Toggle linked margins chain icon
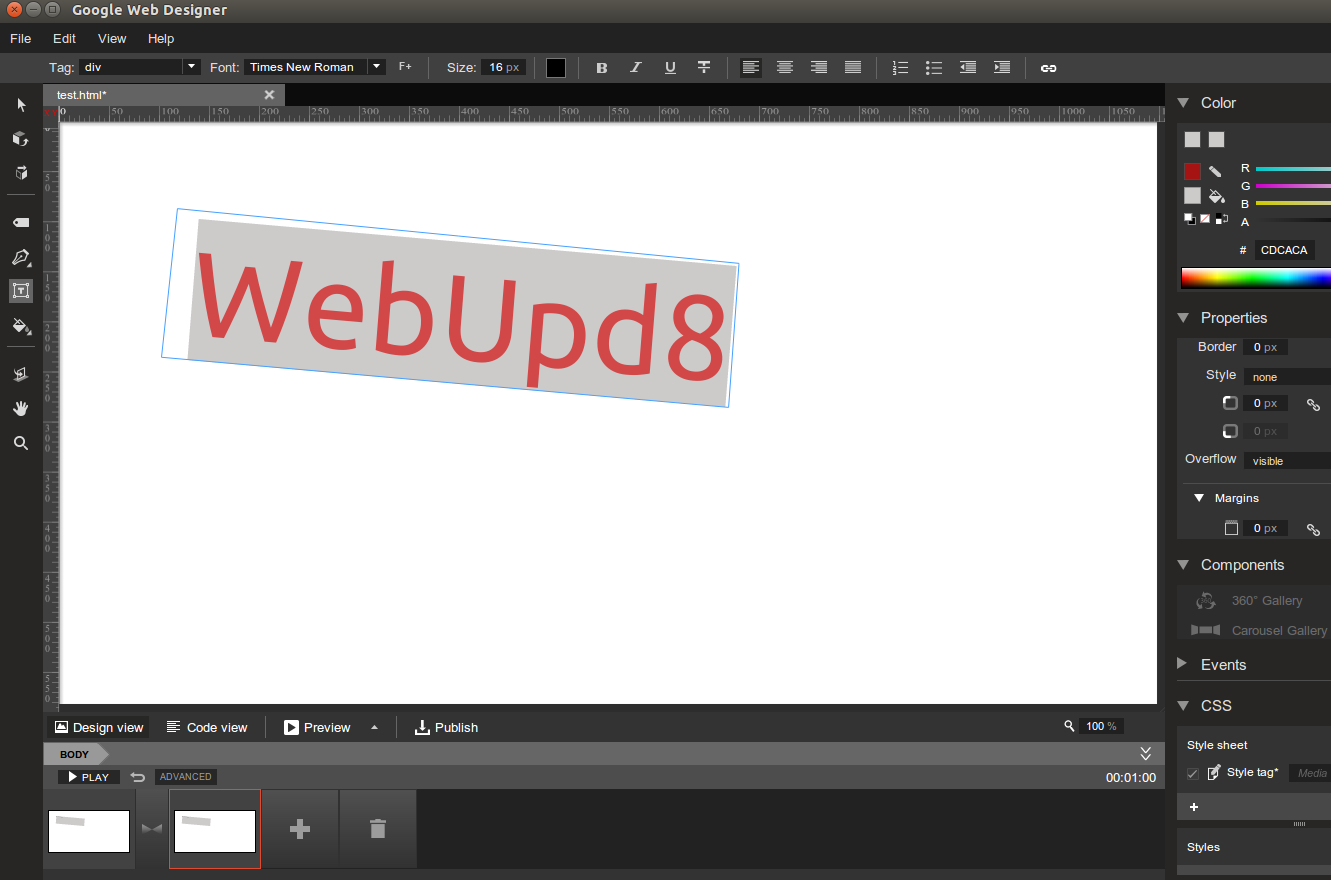 (x=1313, y=529)
